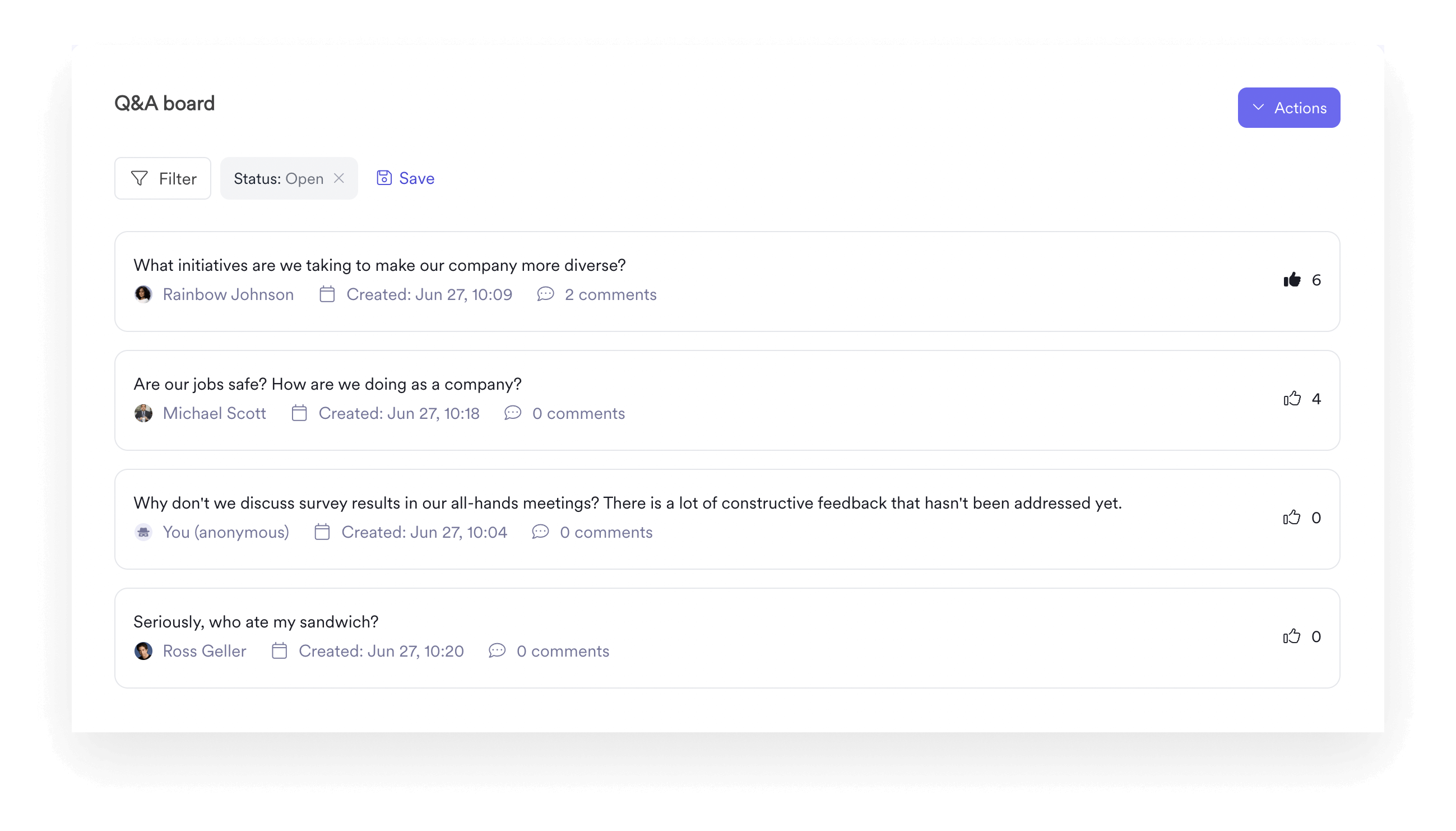1456x831 pixels.
Task: Remove the Status: Open filter chip
Action: coord(338,178)
